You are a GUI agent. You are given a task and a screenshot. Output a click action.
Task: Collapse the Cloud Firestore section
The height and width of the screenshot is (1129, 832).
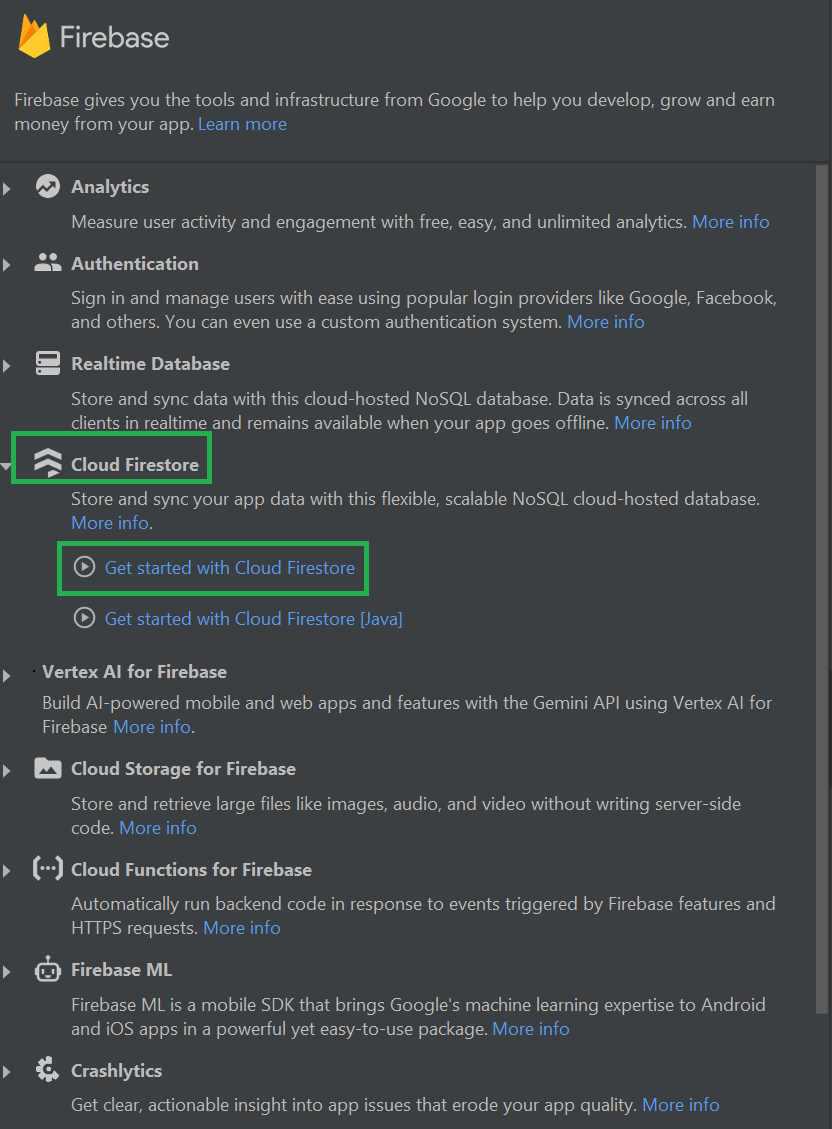[x=7, y=465]
